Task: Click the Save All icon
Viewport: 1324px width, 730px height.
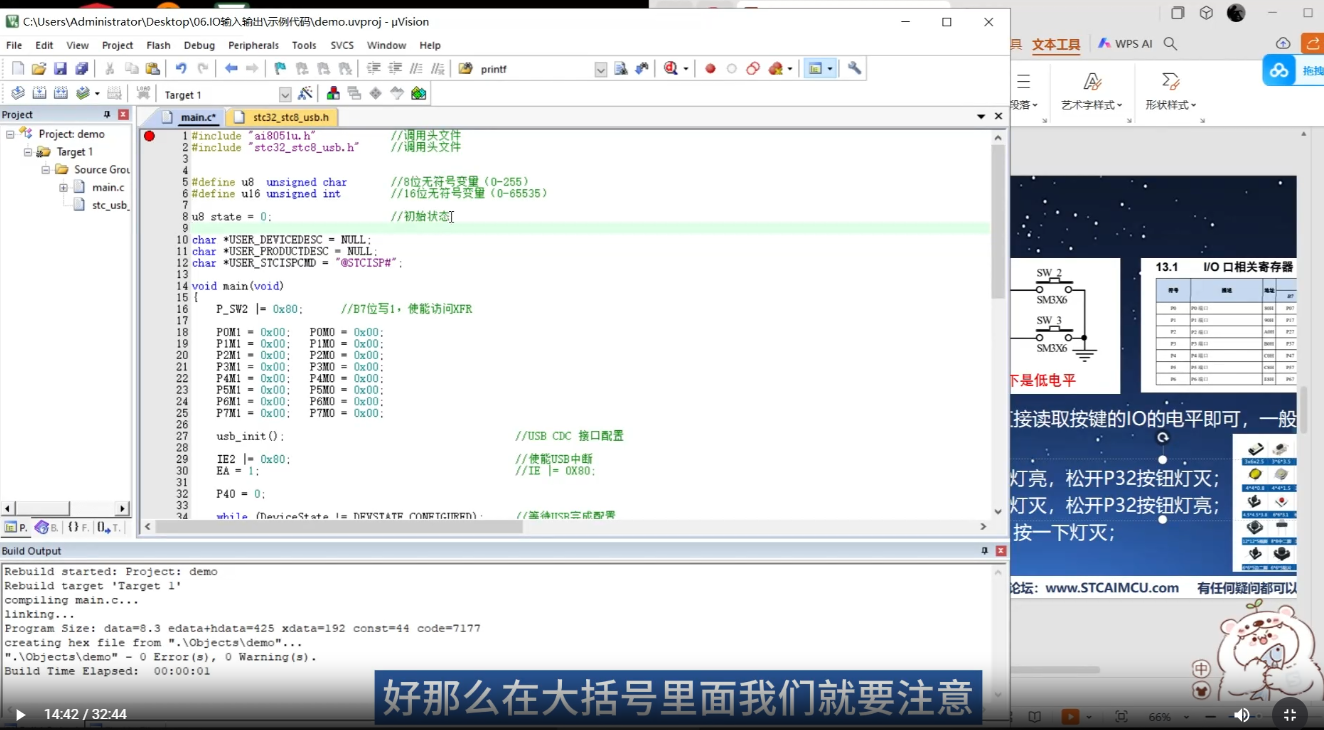Action: (x=82, y=69)
